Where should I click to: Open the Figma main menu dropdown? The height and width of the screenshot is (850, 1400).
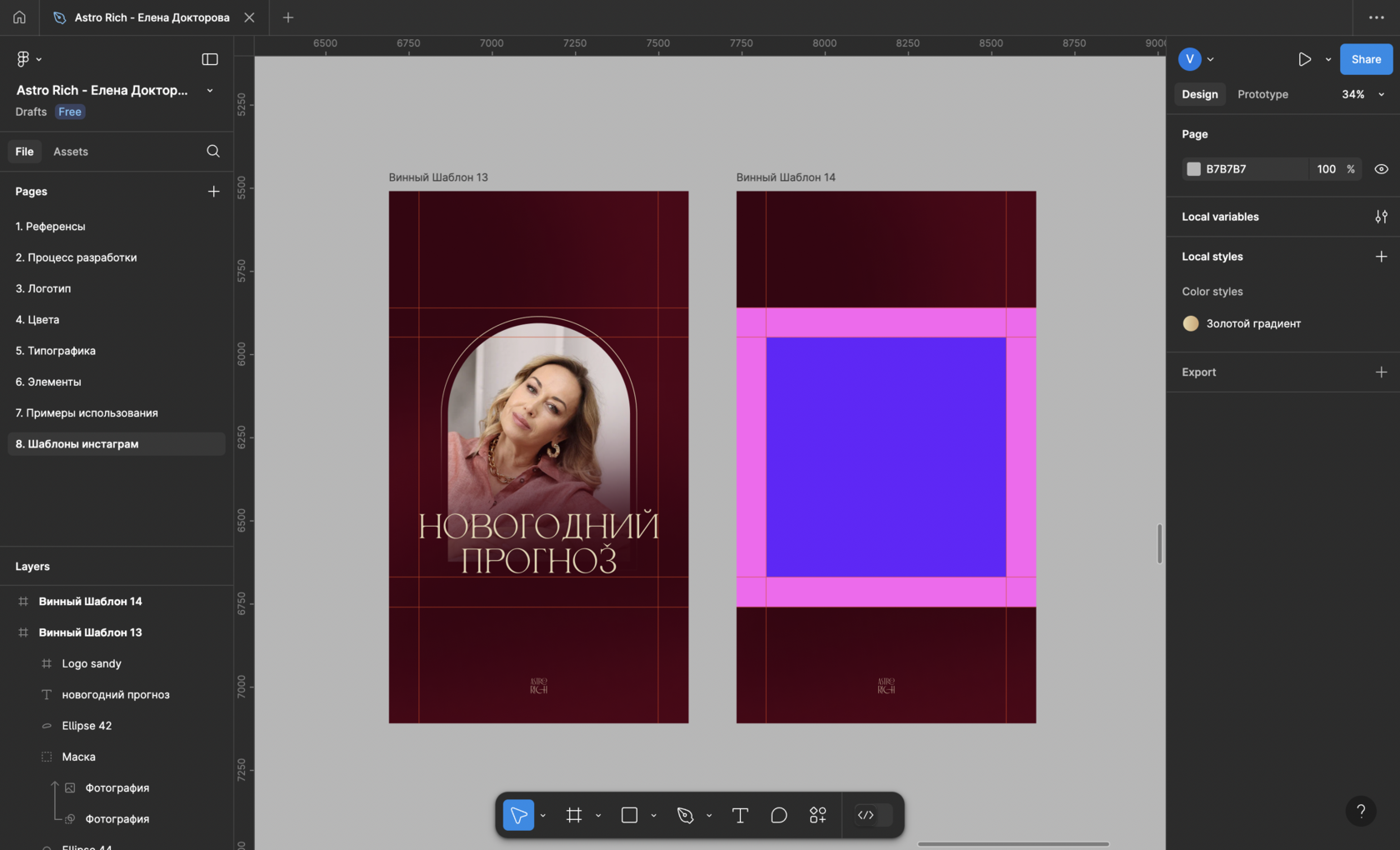pyautogui.click(x=28, y=58)
